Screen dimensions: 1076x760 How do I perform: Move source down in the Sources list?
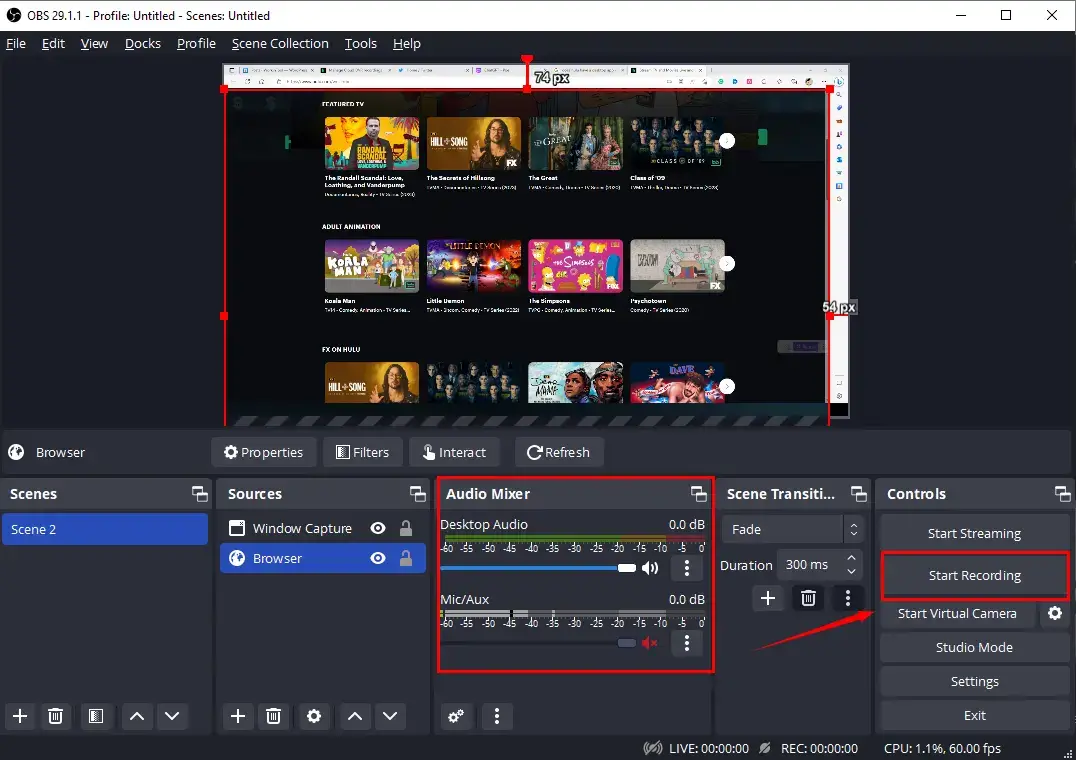[x=390, y=716]
